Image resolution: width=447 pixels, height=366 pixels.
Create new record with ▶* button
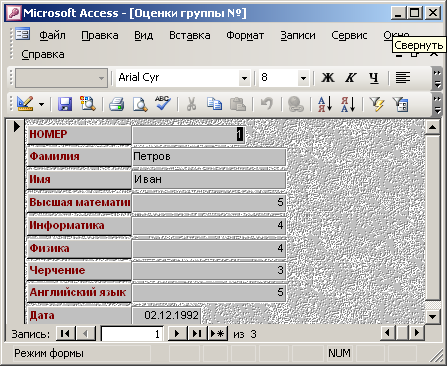217,333
